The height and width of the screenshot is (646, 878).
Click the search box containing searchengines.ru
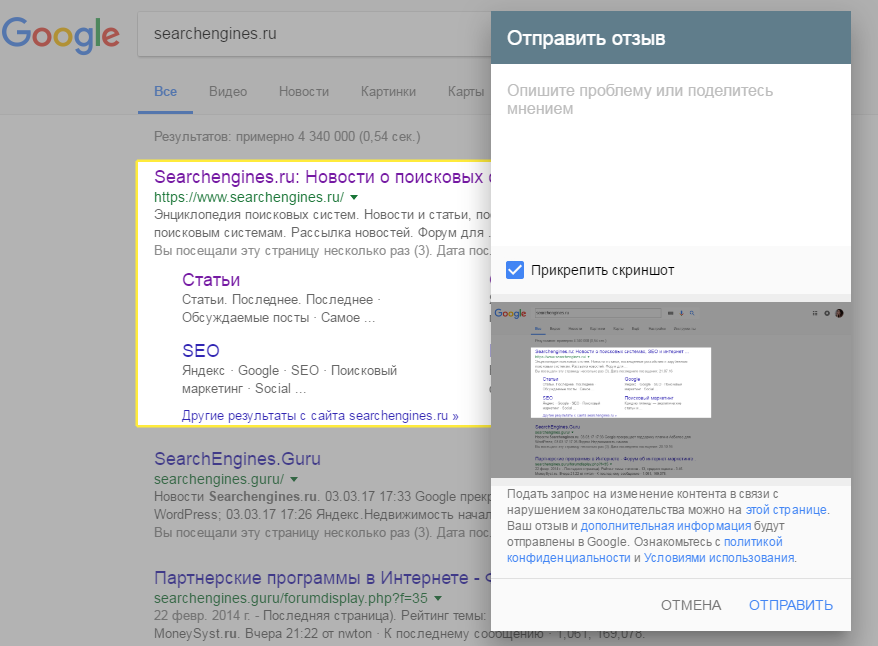(x=314, y=34)
